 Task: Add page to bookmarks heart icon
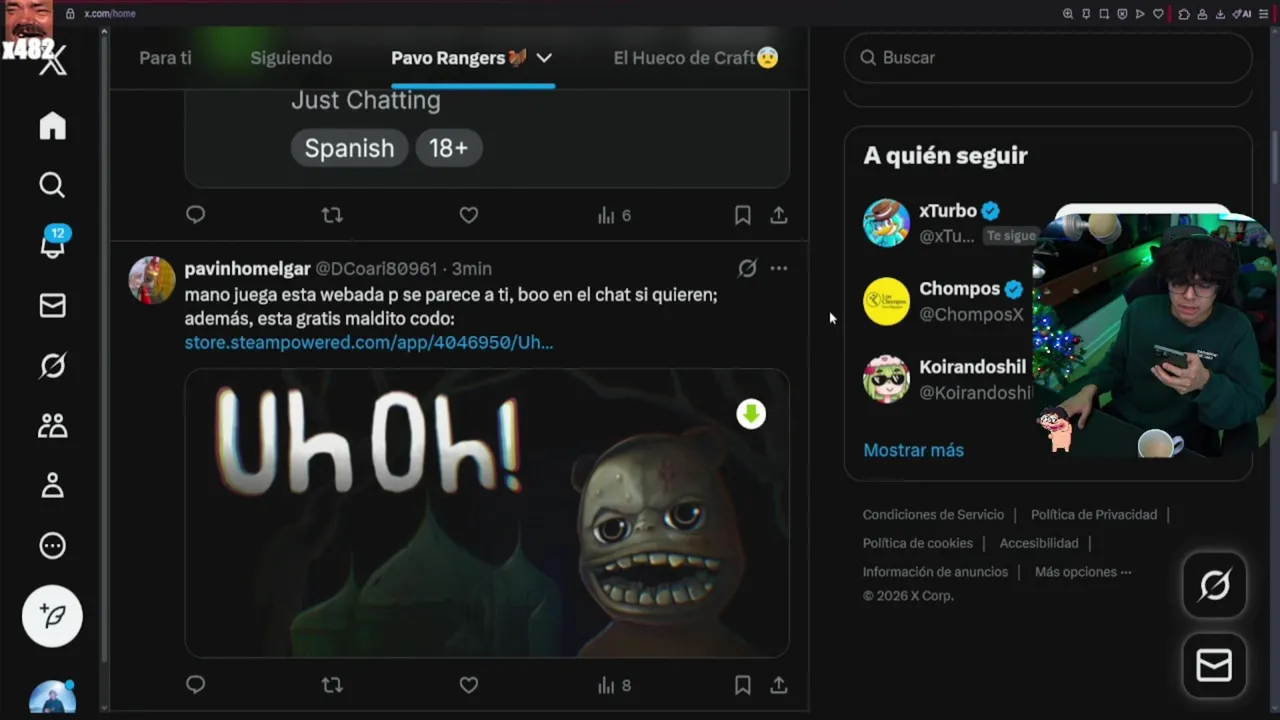tap(1158, 14)
